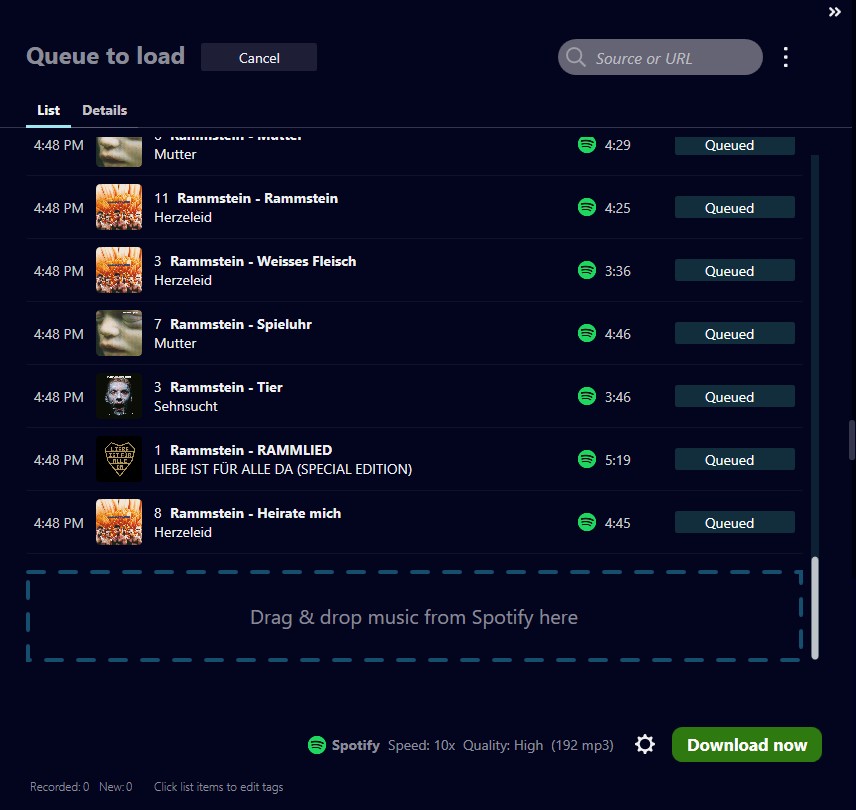Click Herzeleid album under Weisses Fleisch
Screen dimensions: 856x810
pos(183,280)
